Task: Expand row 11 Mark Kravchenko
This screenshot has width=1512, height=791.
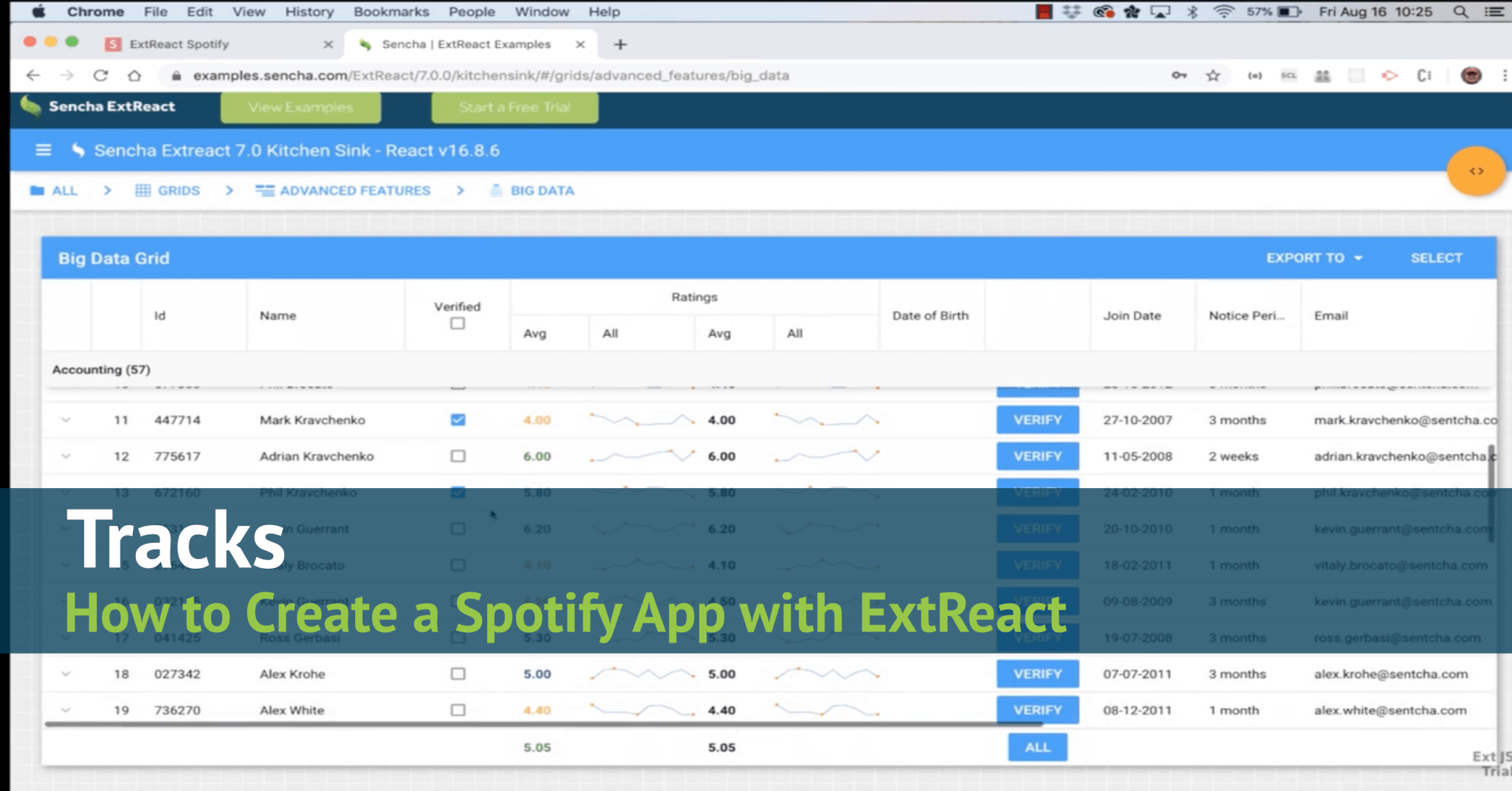Action: [66, 420]
